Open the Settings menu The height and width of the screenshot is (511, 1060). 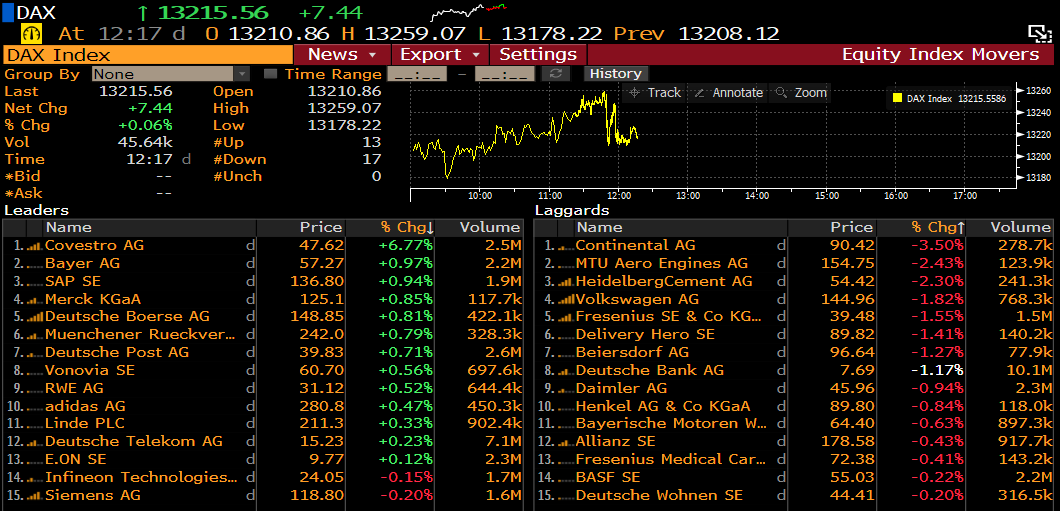tap(538, 55)
